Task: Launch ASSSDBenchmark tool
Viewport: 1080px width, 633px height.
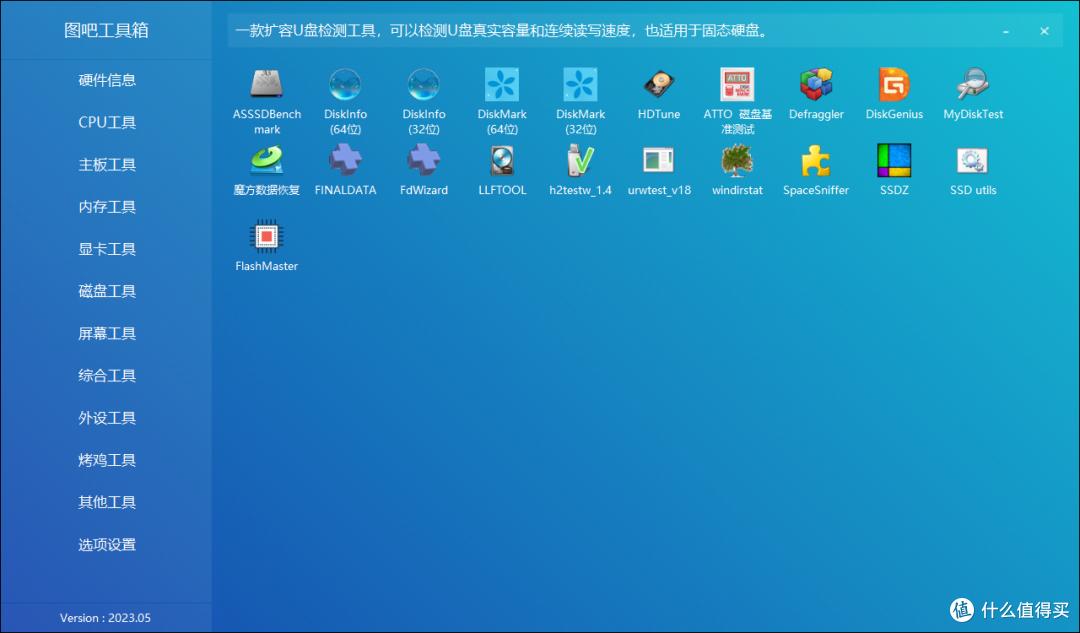Action: [x=267, y=84]
